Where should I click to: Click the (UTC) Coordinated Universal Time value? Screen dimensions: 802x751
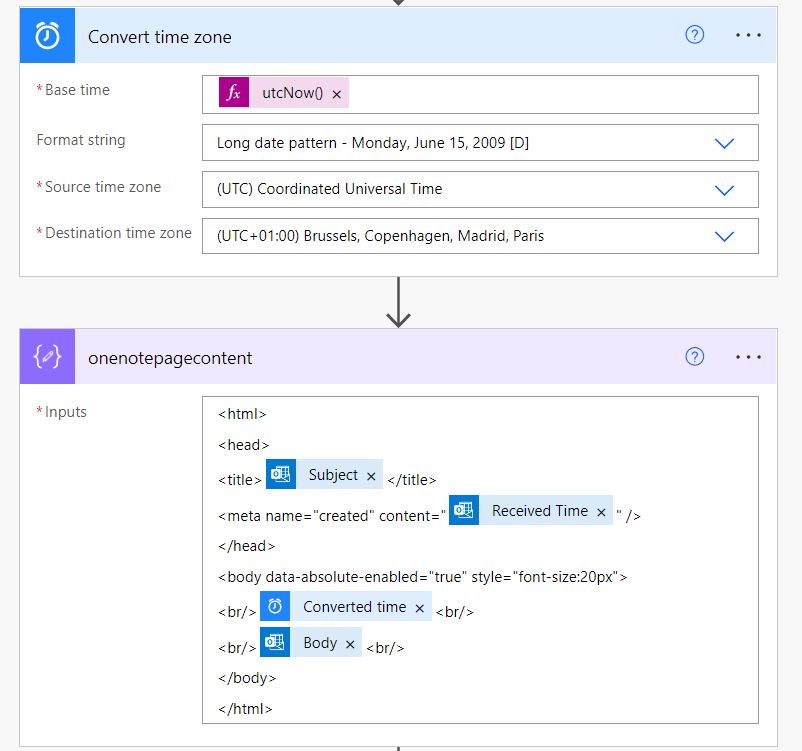point(329,189)
